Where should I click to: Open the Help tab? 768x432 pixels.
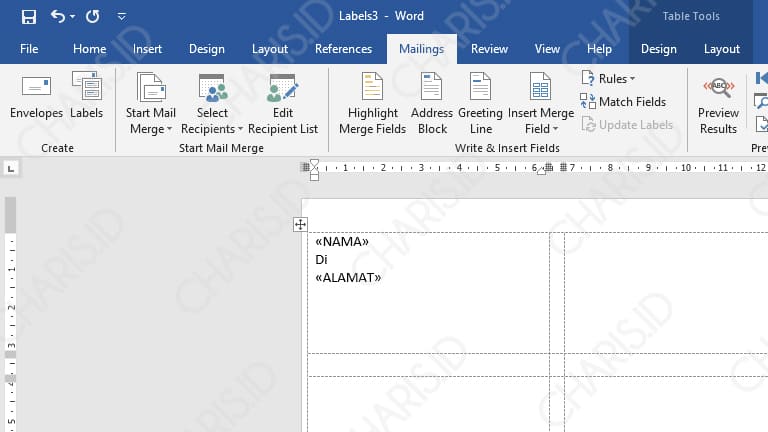point(599,49)
